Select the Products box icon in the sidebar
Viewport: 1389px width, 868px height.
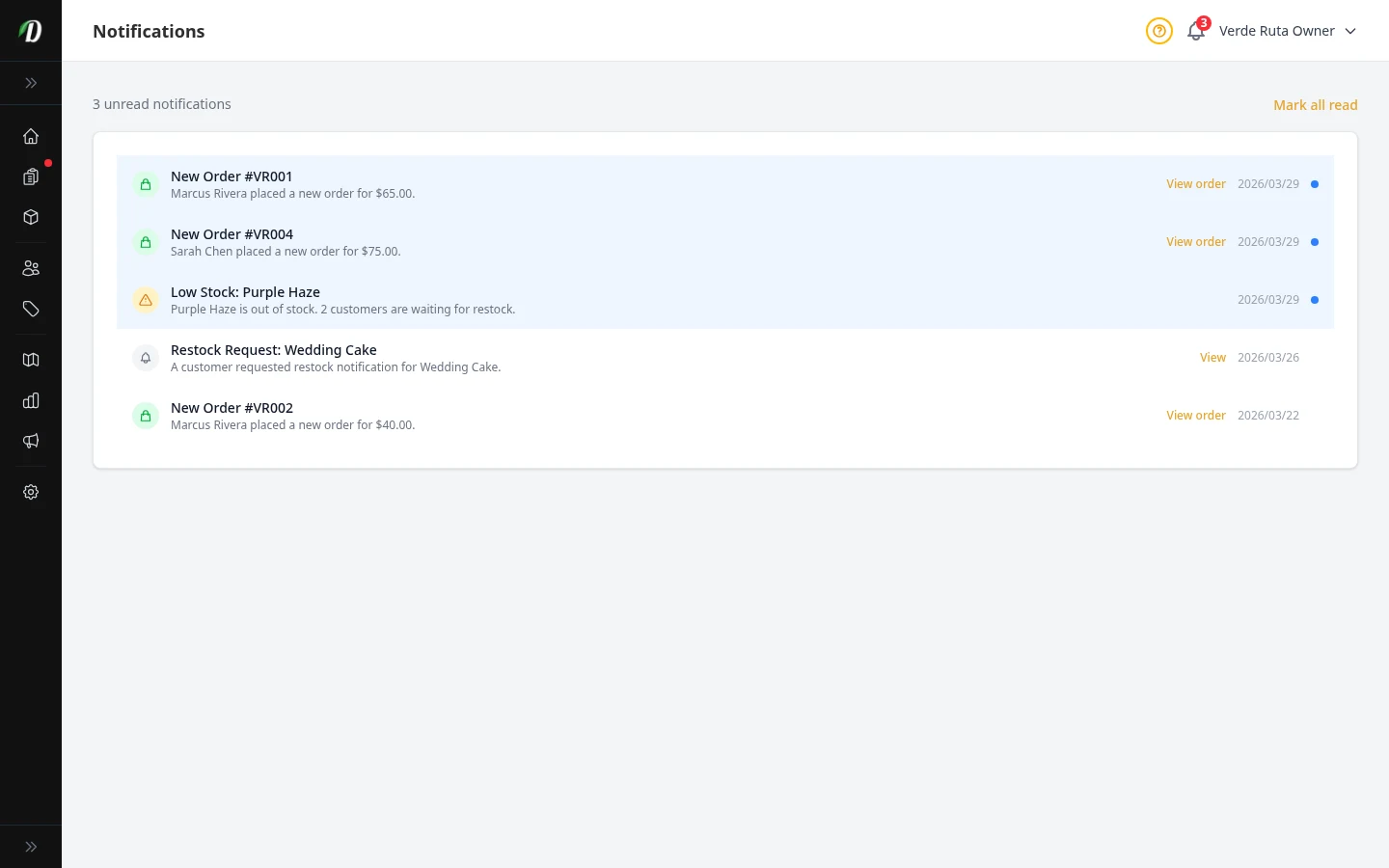pyautogui.click(x=31, y=217)
